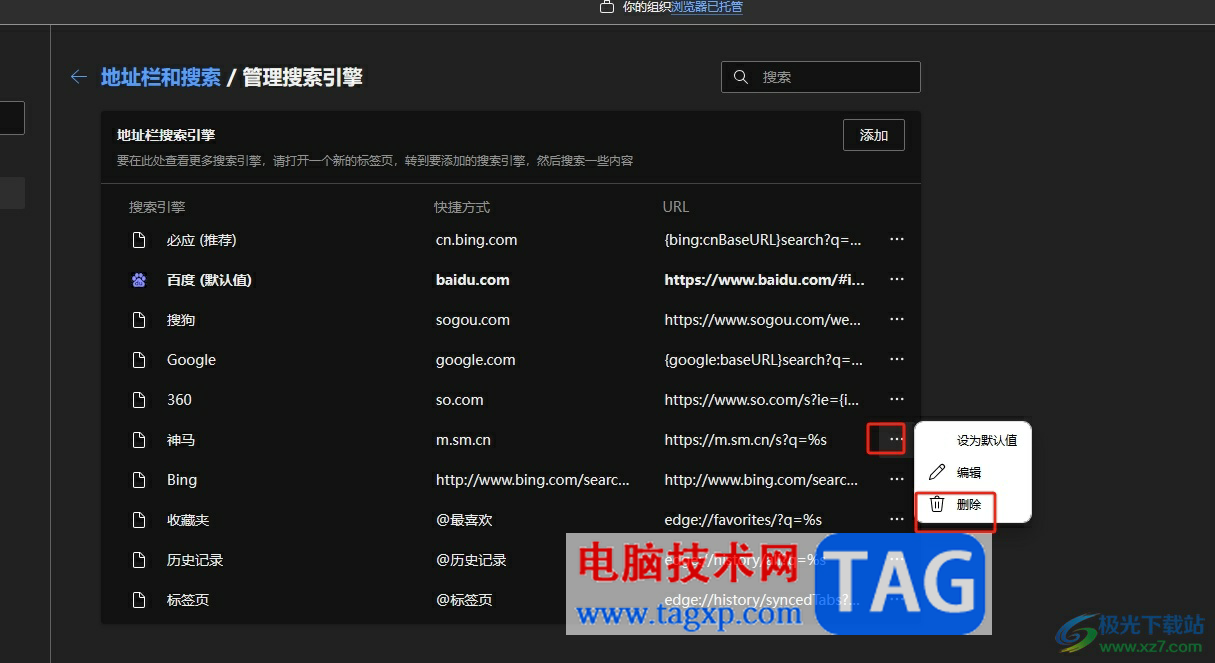This screenshot has width=1215, height=663.
Task: Select the 必应 (推荐) engine name
Action: 202,240
